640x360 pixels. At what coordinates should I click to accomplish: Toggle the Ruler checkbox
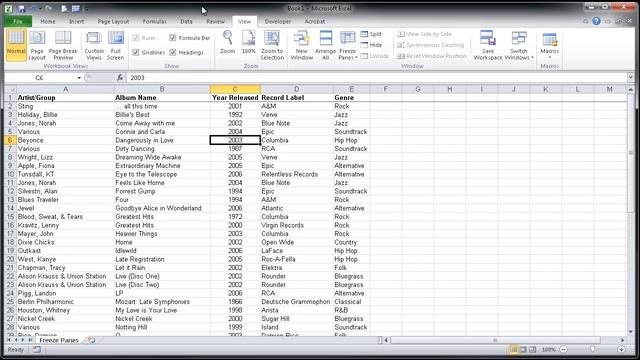click(x=136, y=38)
